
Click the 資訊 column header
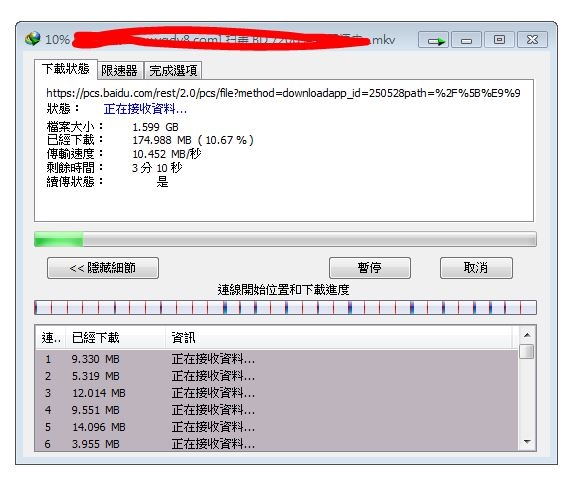coord(339,338)
